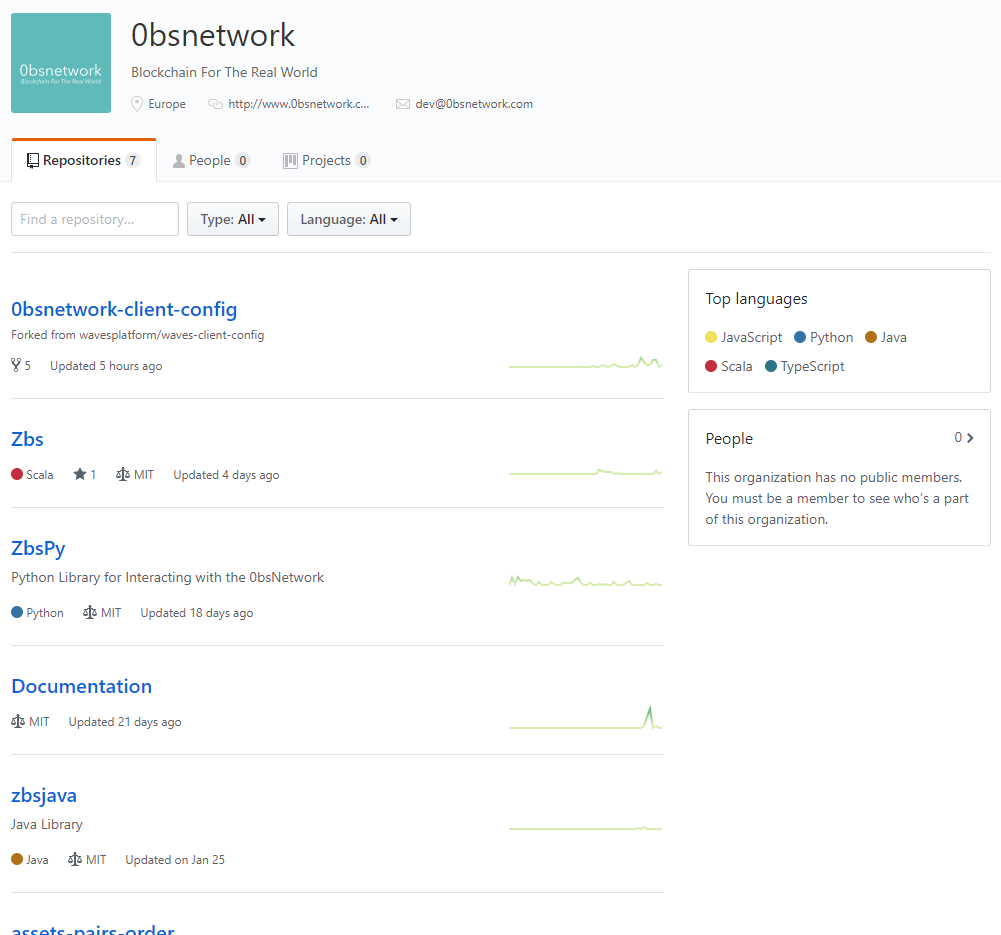Click the Repositories book icon

coord(33,161)
